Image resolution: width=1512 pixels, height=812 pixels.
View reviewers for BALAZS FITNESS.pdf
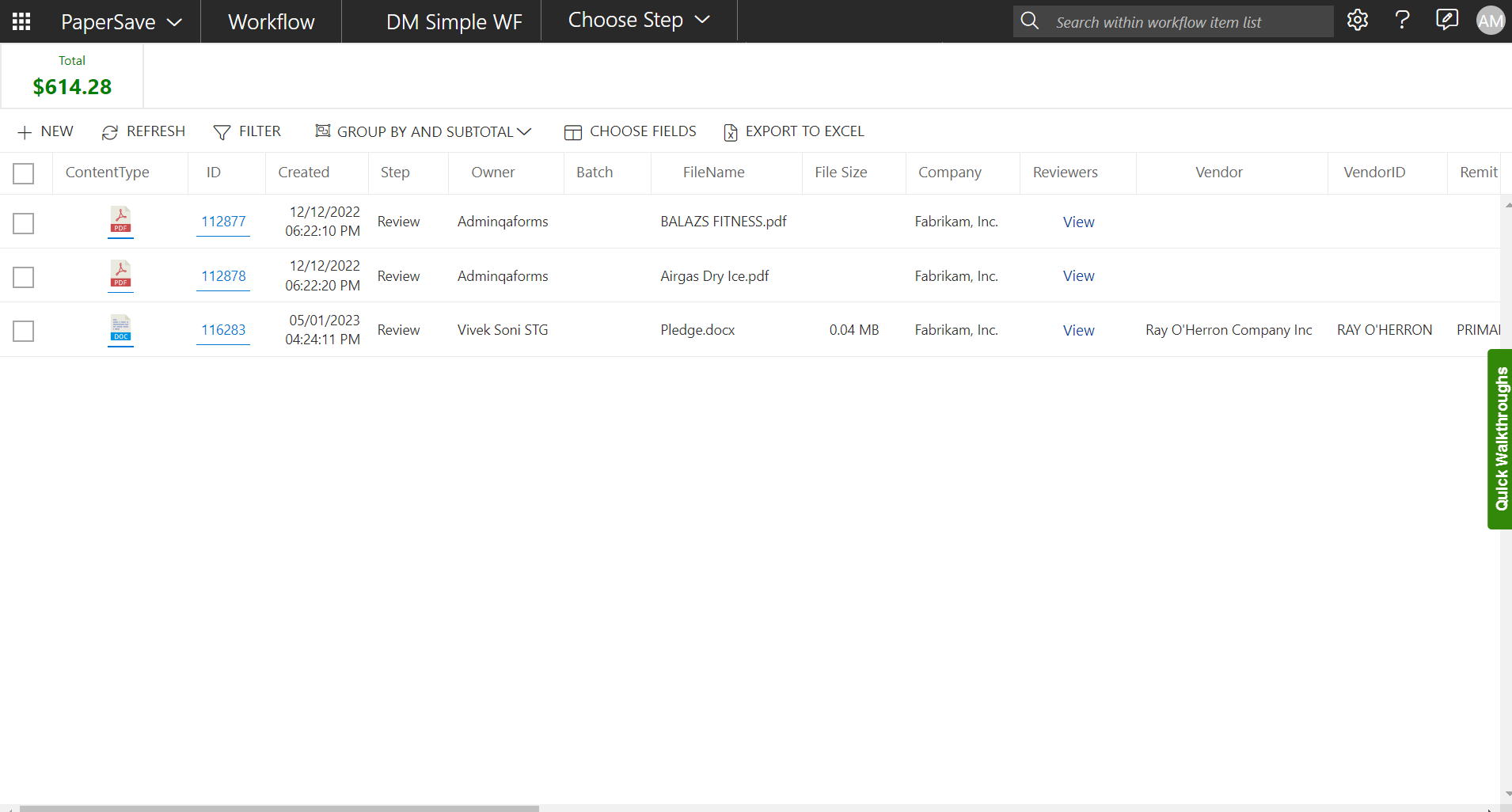1078,222
